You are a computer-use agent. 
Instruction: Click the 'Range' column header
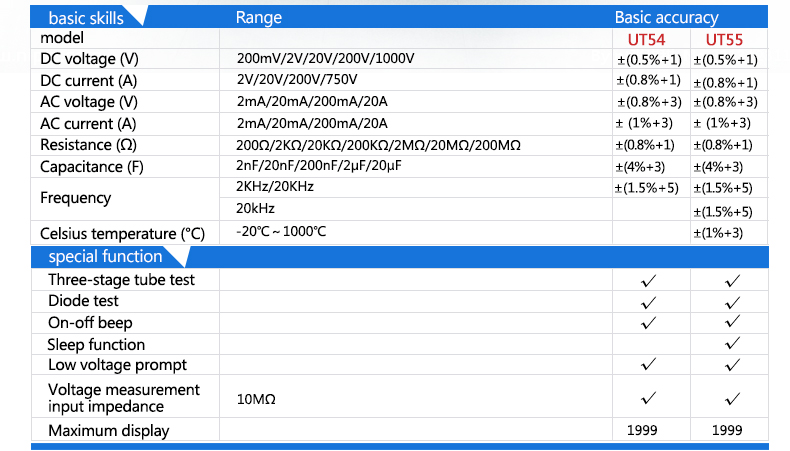258,17
